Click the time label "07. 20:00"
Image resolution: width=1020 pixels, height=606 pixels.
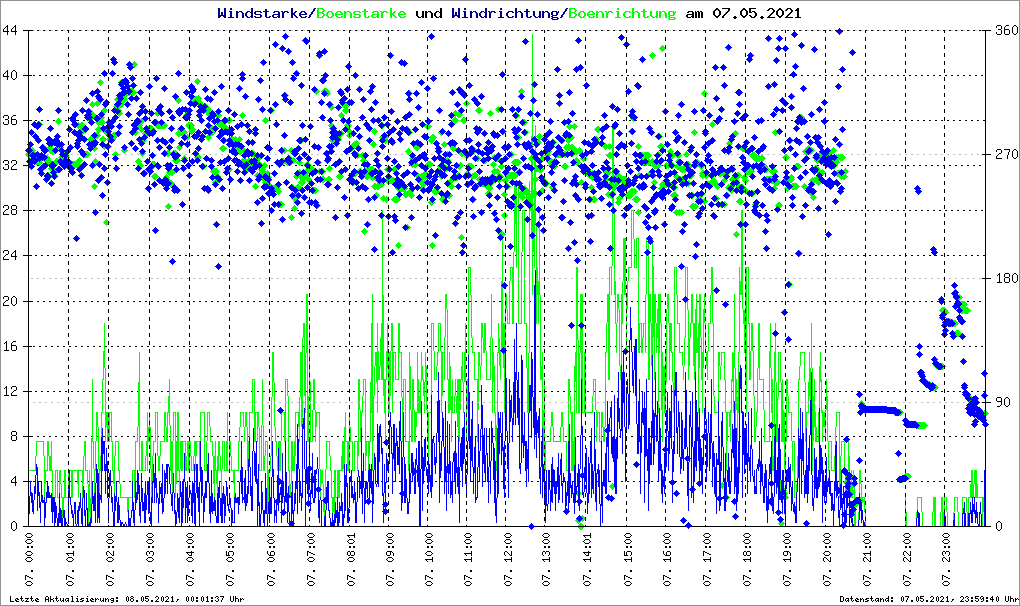(827, 560)
